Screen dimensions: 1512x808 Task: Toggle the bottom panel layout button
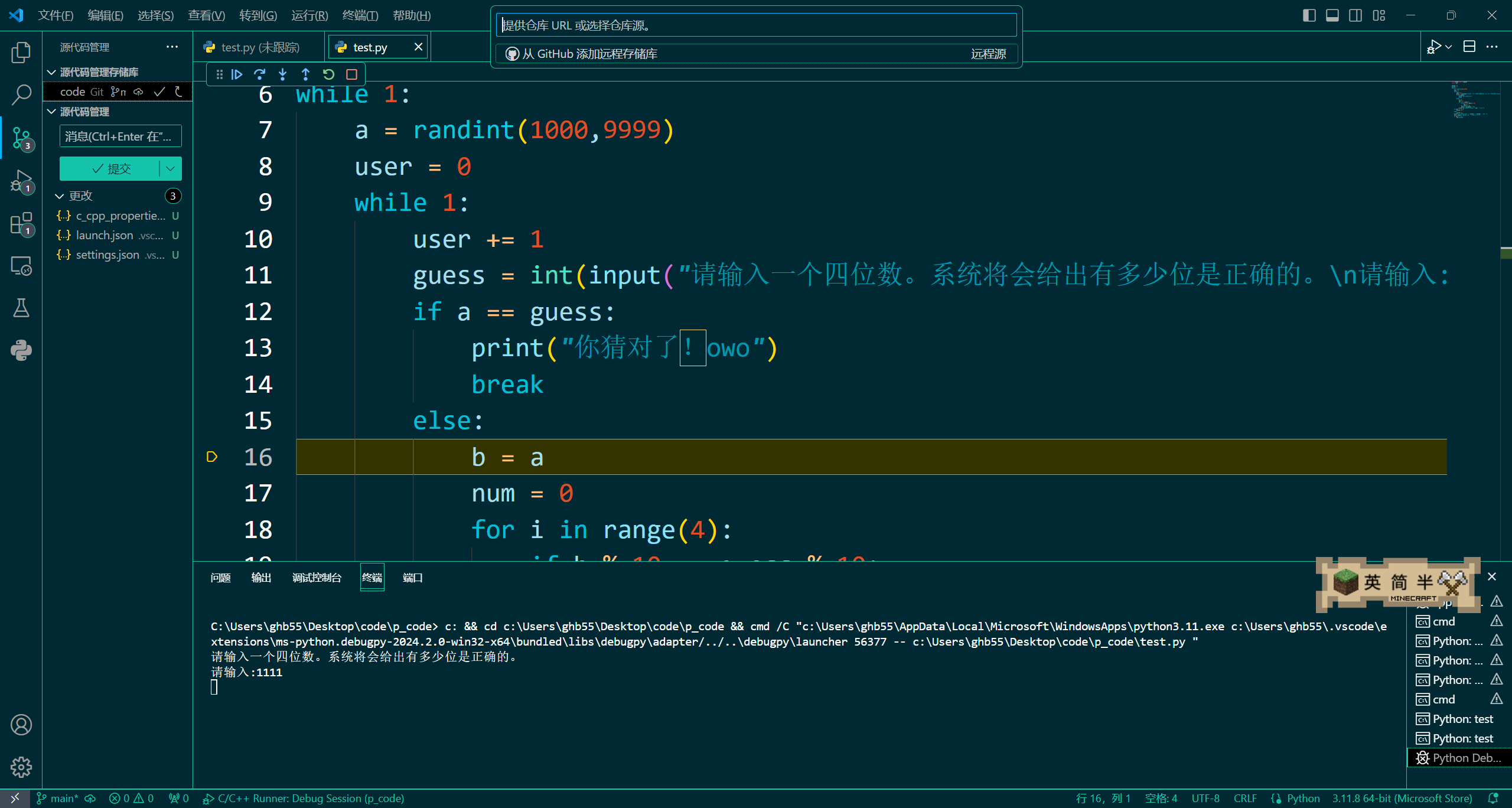tap(1332, 15)
